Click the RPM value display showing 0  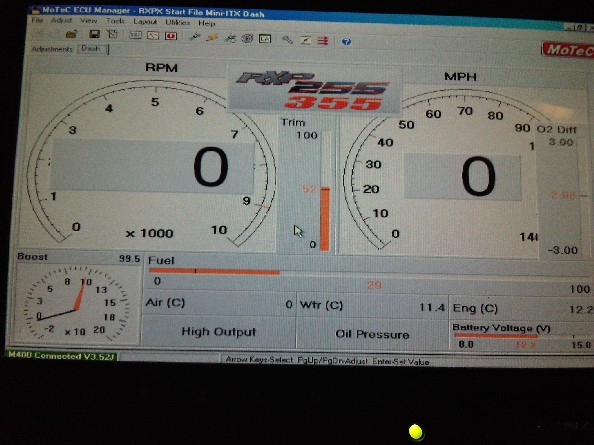pos(152,167)
